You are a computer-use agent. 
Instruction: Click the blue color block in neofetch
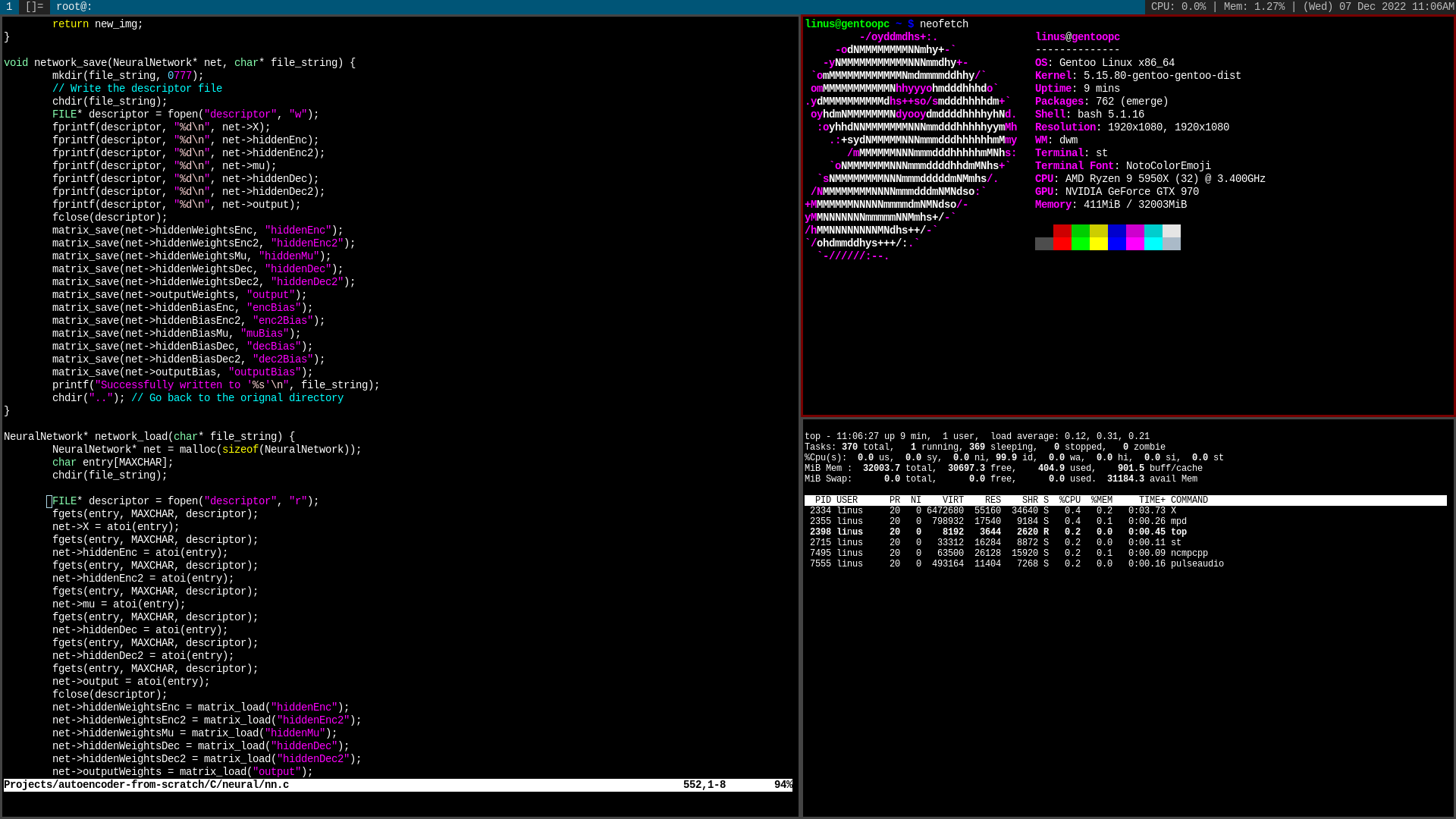tap(1116, 237)
